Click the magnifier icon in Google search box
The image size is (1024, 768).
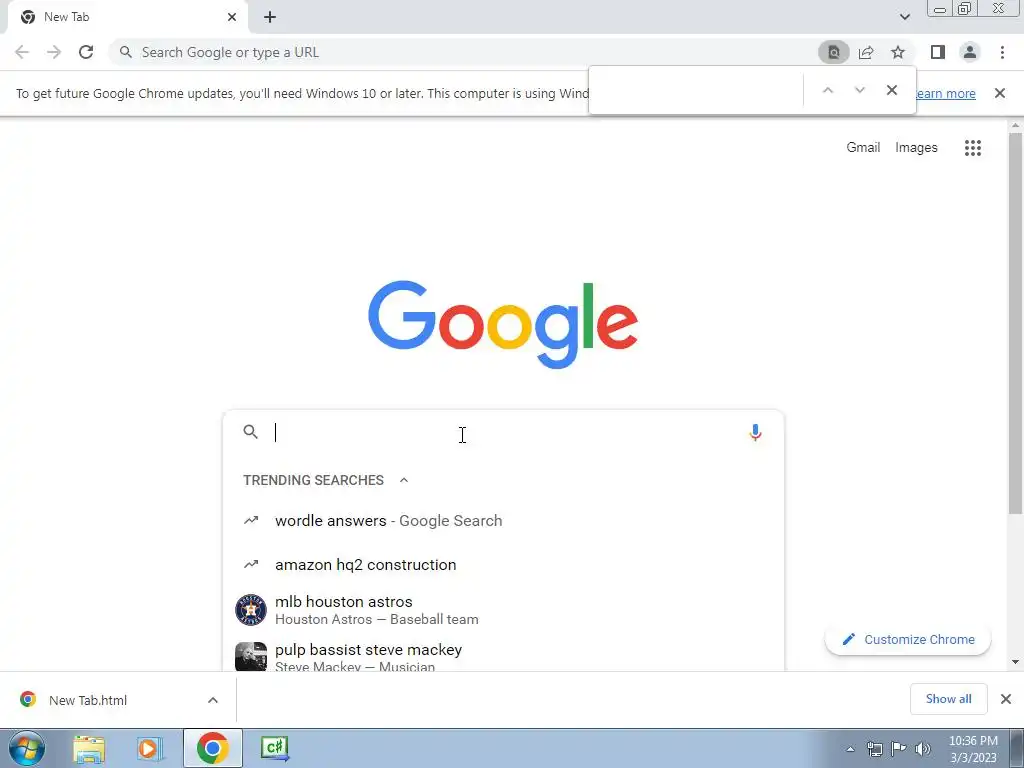[251, 432]
